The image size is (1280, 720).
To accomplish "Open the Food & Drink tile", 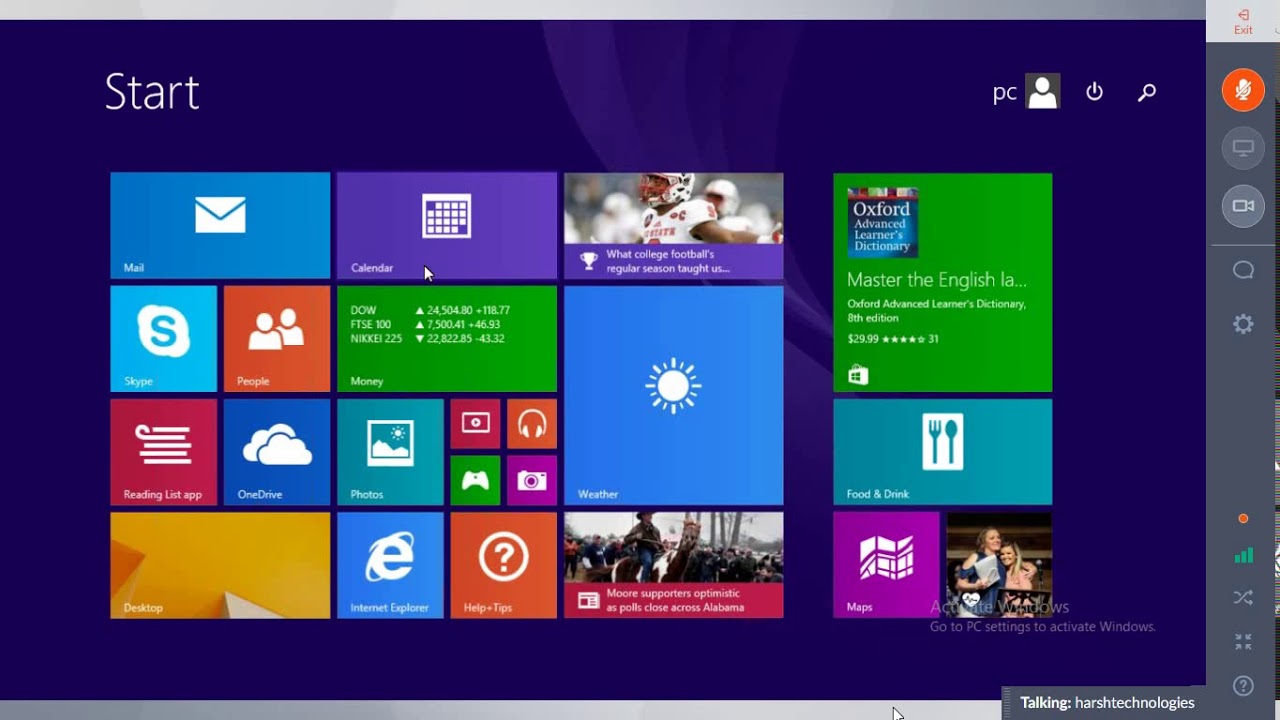I will point(943,452).
